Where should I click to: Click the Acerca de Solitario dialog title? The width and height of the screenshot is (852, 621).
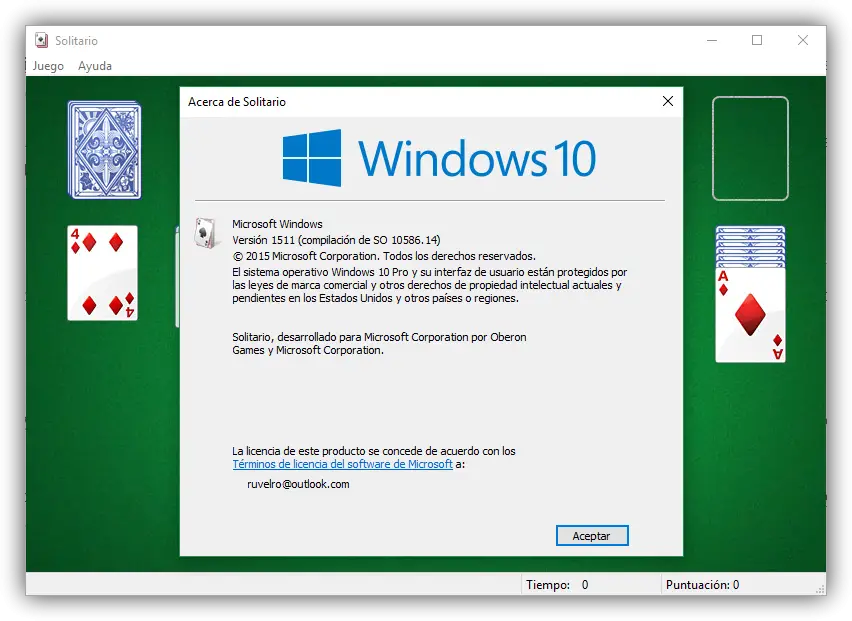pyautogui.click(x=237, y=102)
